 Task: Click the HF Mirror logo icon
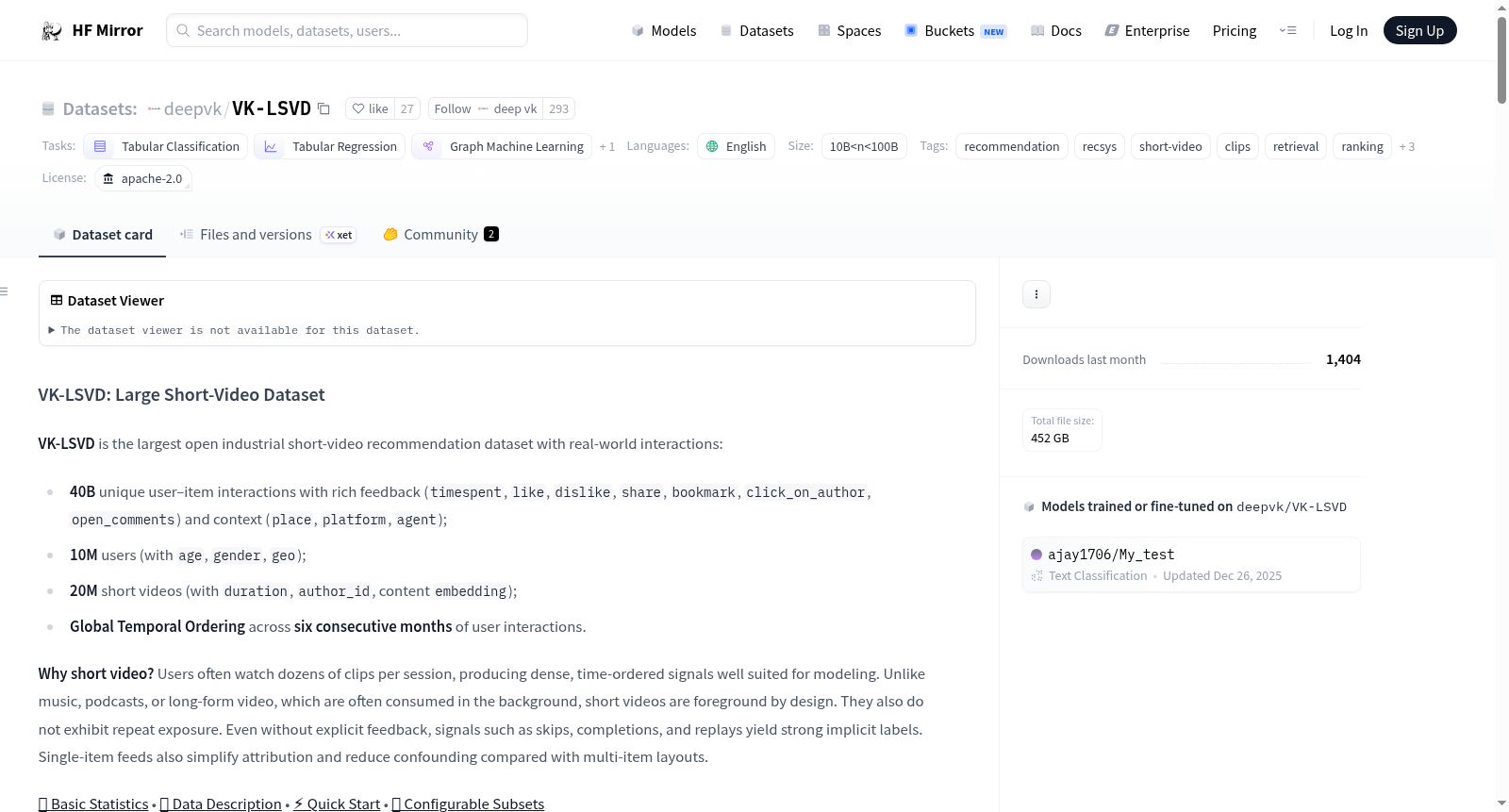tap(51, 31)
